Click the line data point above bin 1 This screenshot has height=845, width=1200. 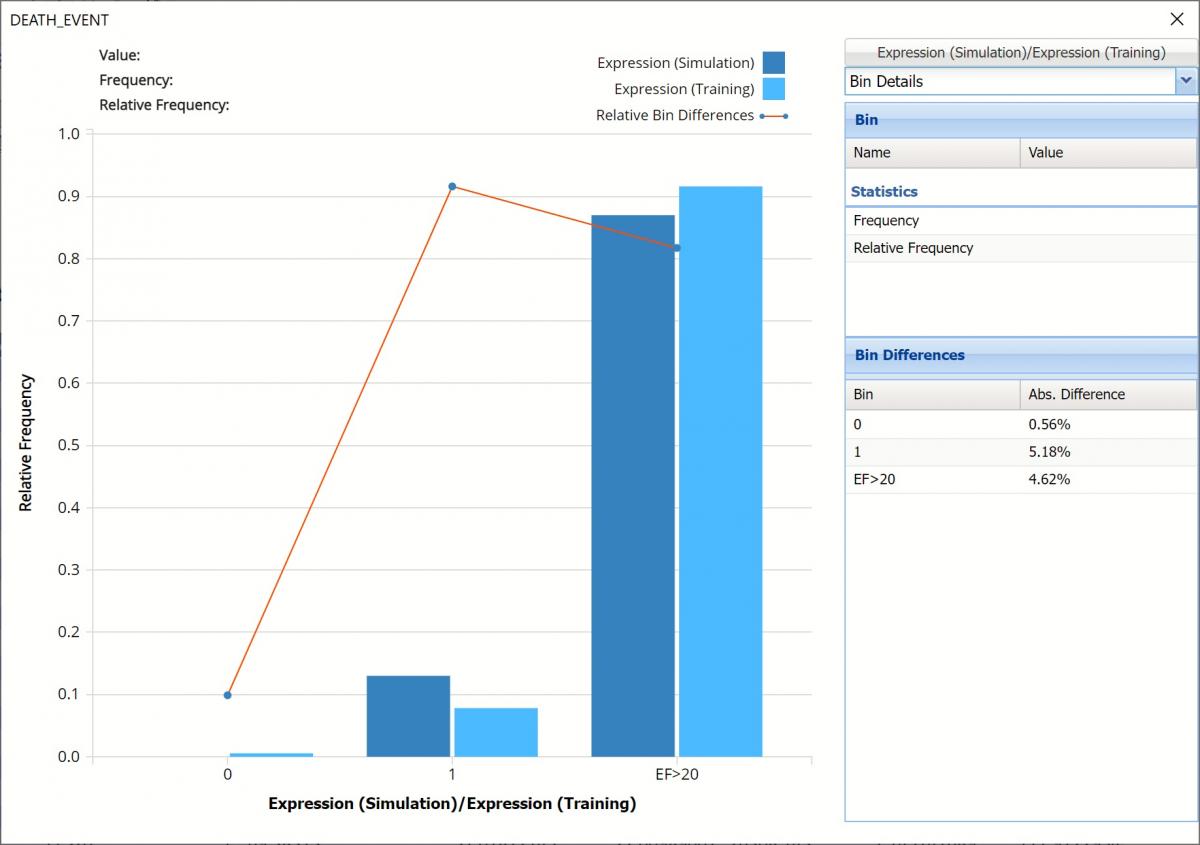(452, 186)
